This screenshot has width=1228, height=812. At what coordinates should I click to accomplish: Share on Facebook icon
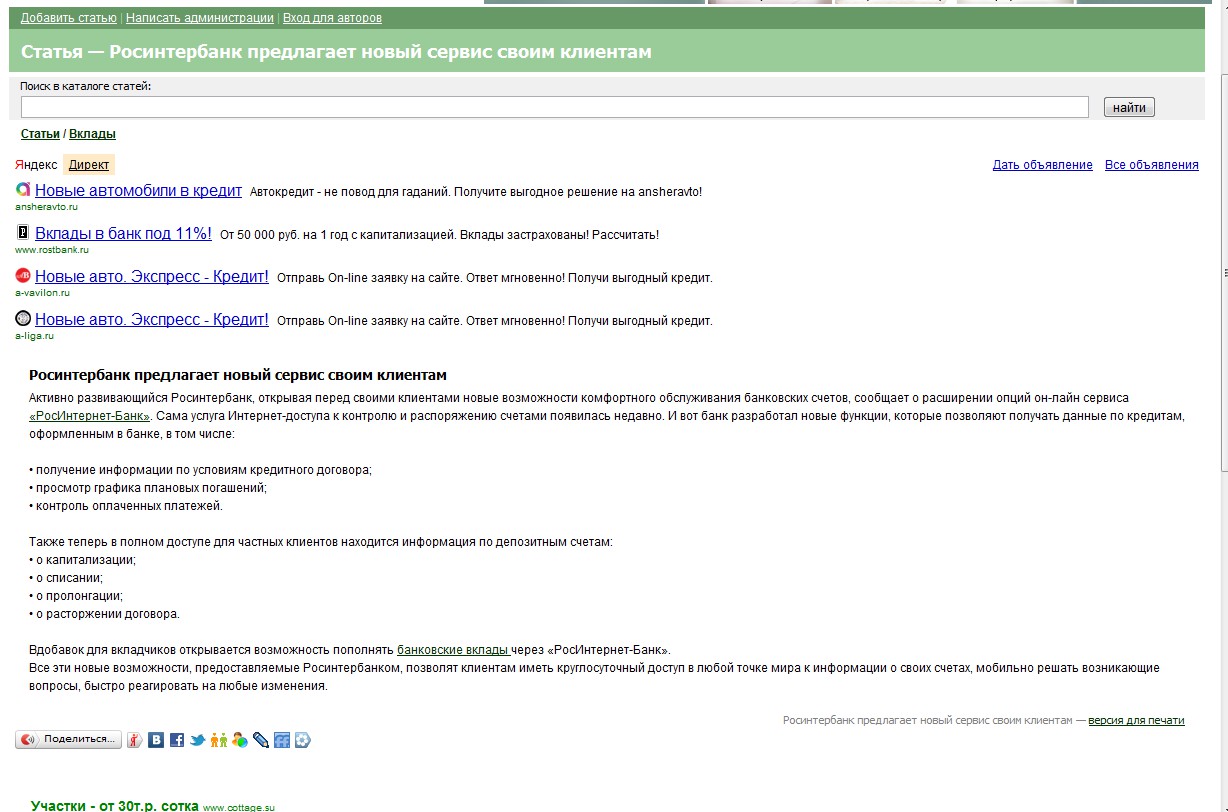tap(177, 740)
